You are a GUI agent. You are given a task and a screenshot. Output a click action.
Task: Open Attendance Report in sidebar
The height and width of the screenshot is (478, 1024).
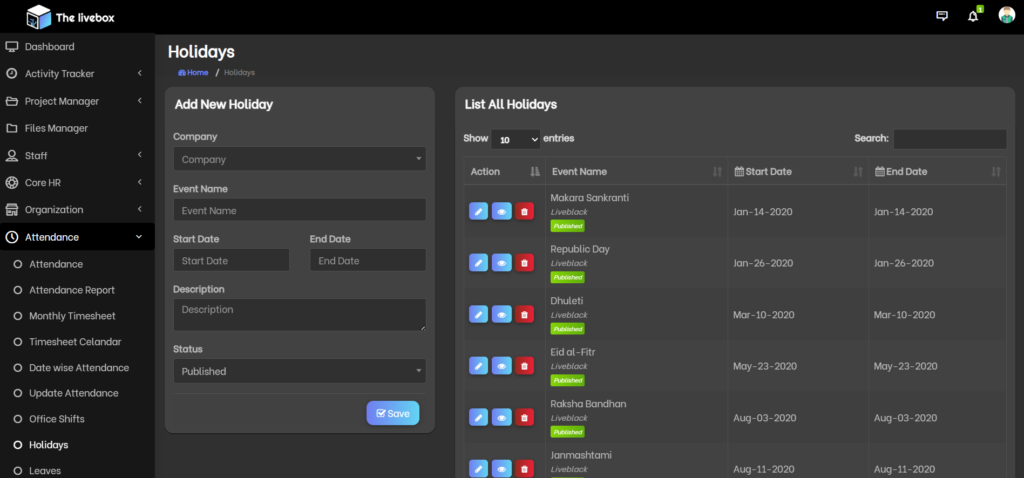click(x=72, y=290)
